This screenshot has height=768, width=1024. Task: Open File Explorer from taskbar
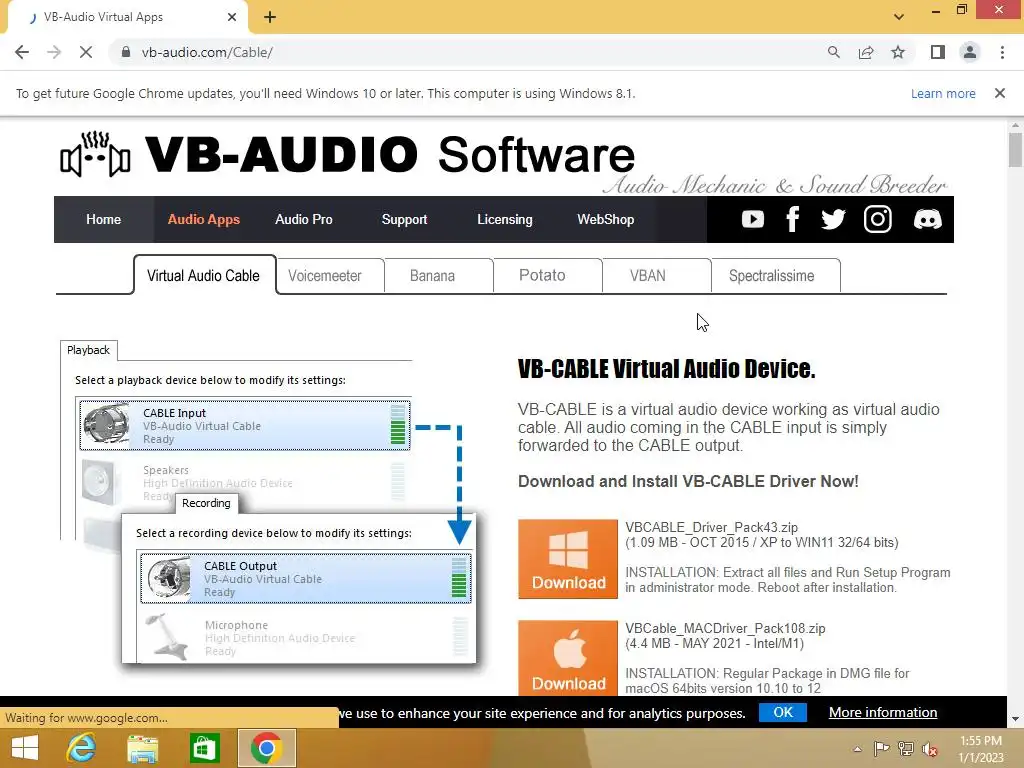[x=142, y=748]
